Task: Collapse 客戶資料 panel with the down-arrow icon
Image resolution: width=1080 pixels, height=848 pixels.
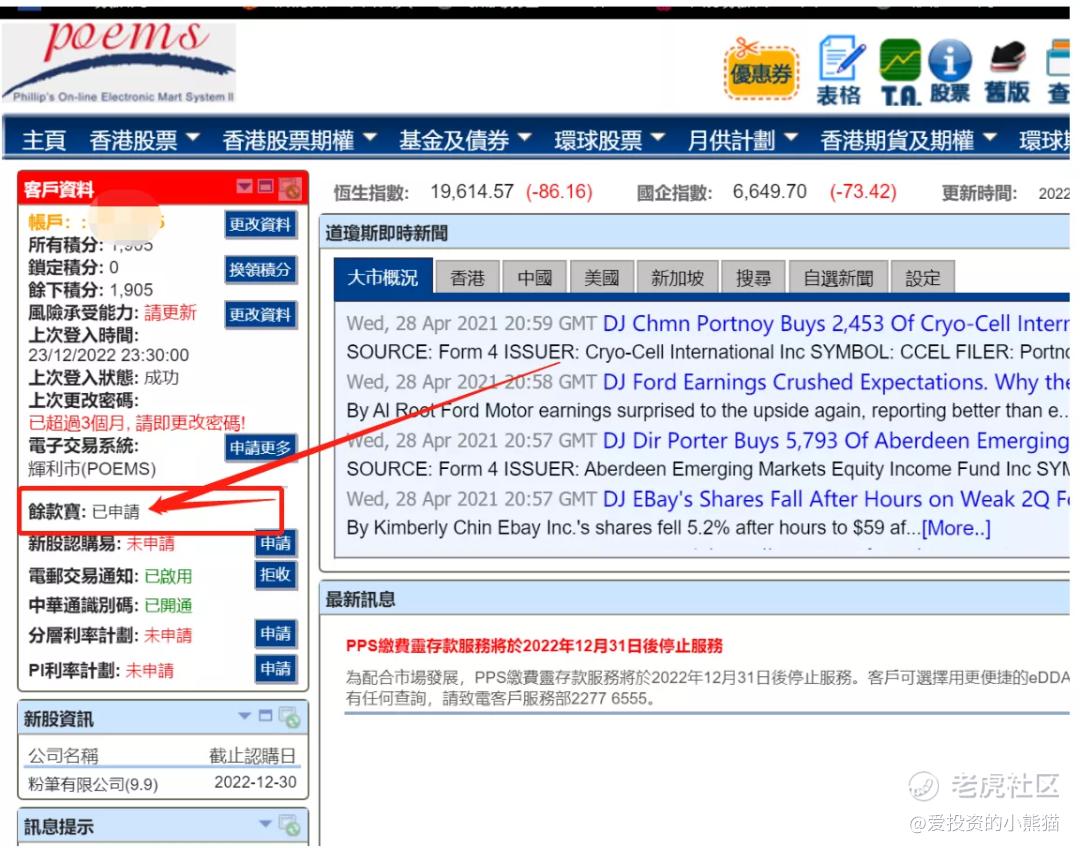Action: coord(245,186)
